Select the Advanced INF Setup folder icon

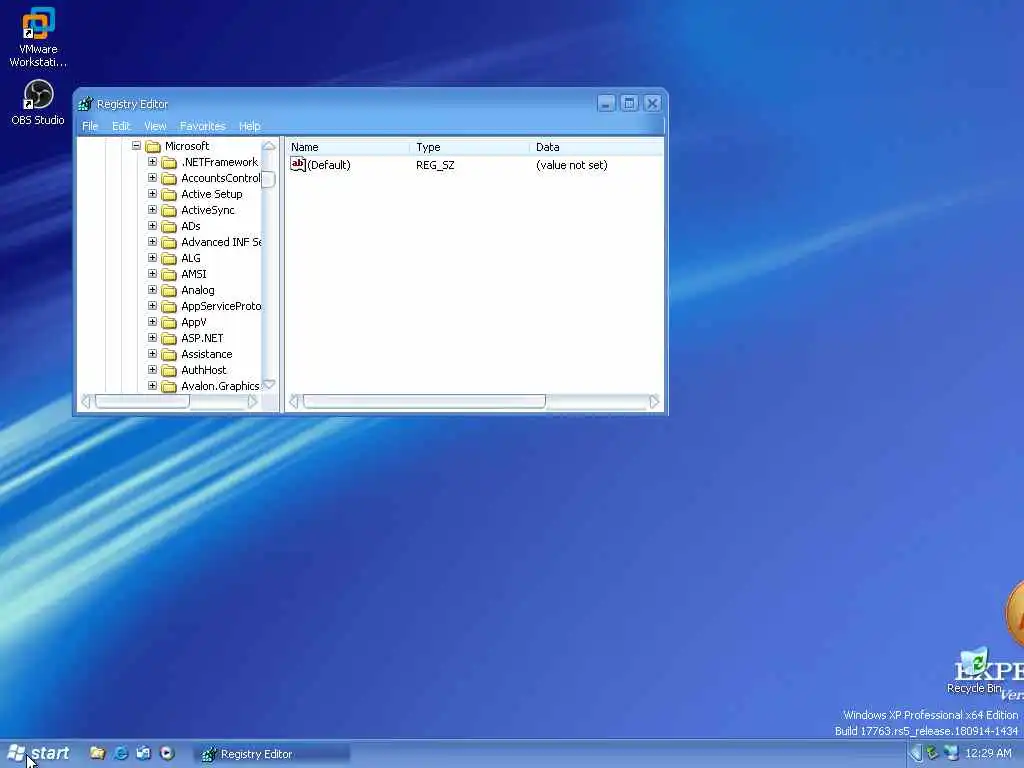click(x=169, y=242)
